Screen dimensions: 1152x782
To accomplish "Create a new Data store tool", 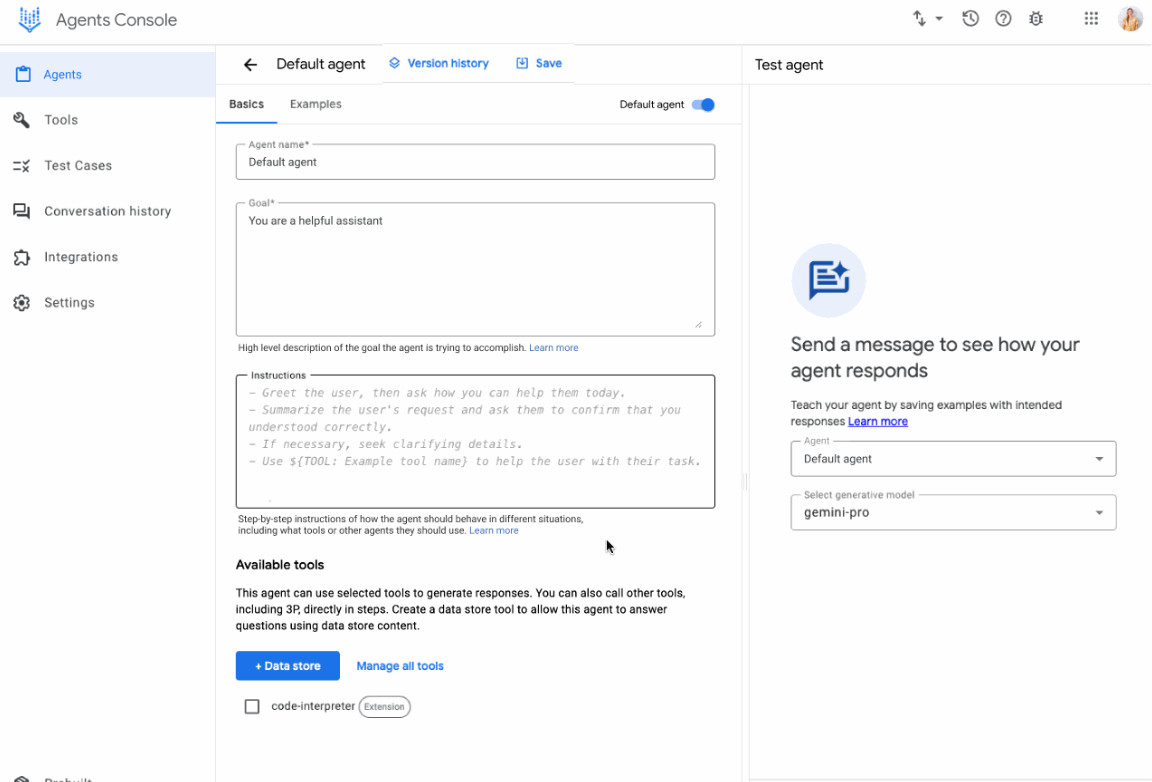I will (287, 665).
